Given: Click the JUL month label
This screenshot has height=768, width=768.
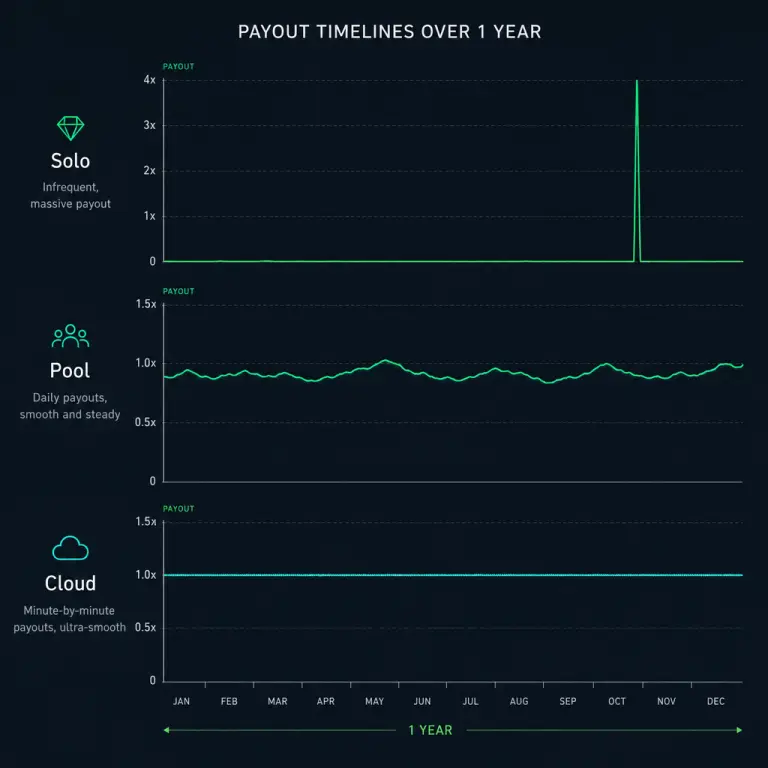Looking at the screenshot, I should (x=471, y=701).
